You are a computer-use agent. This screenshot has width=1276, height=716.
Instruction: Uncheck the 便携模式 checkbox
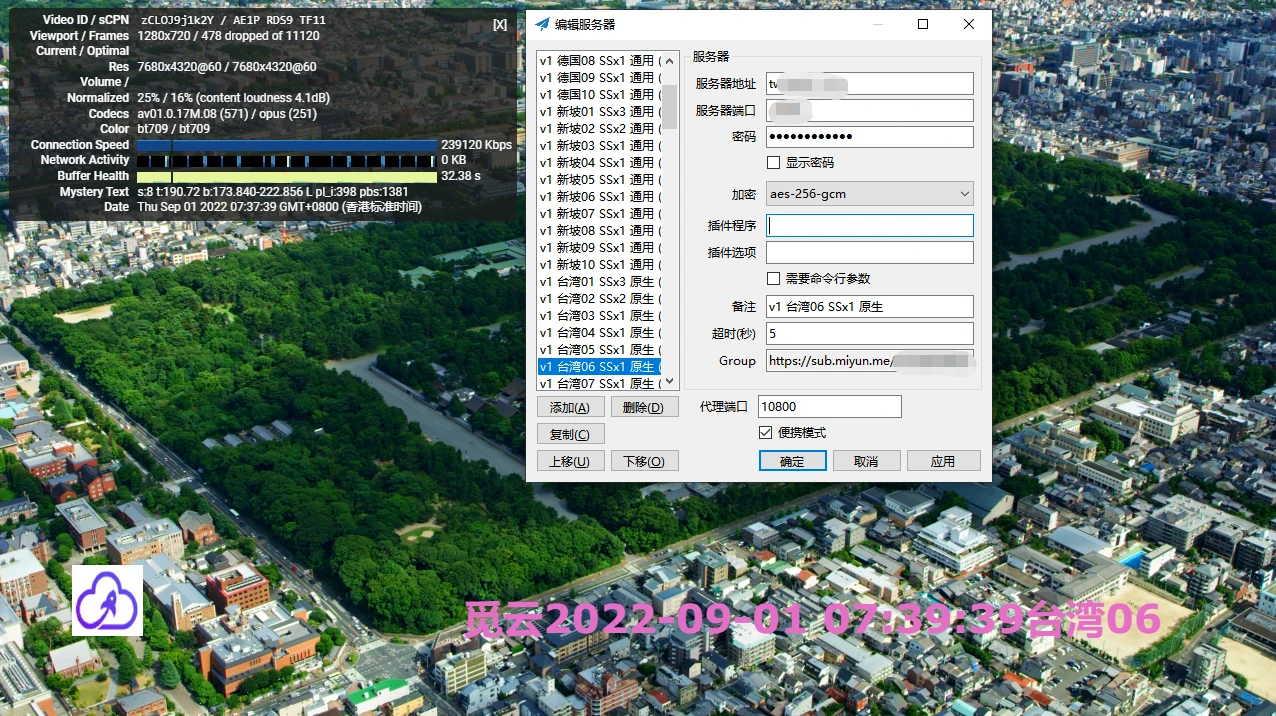(x=766, y=433)
